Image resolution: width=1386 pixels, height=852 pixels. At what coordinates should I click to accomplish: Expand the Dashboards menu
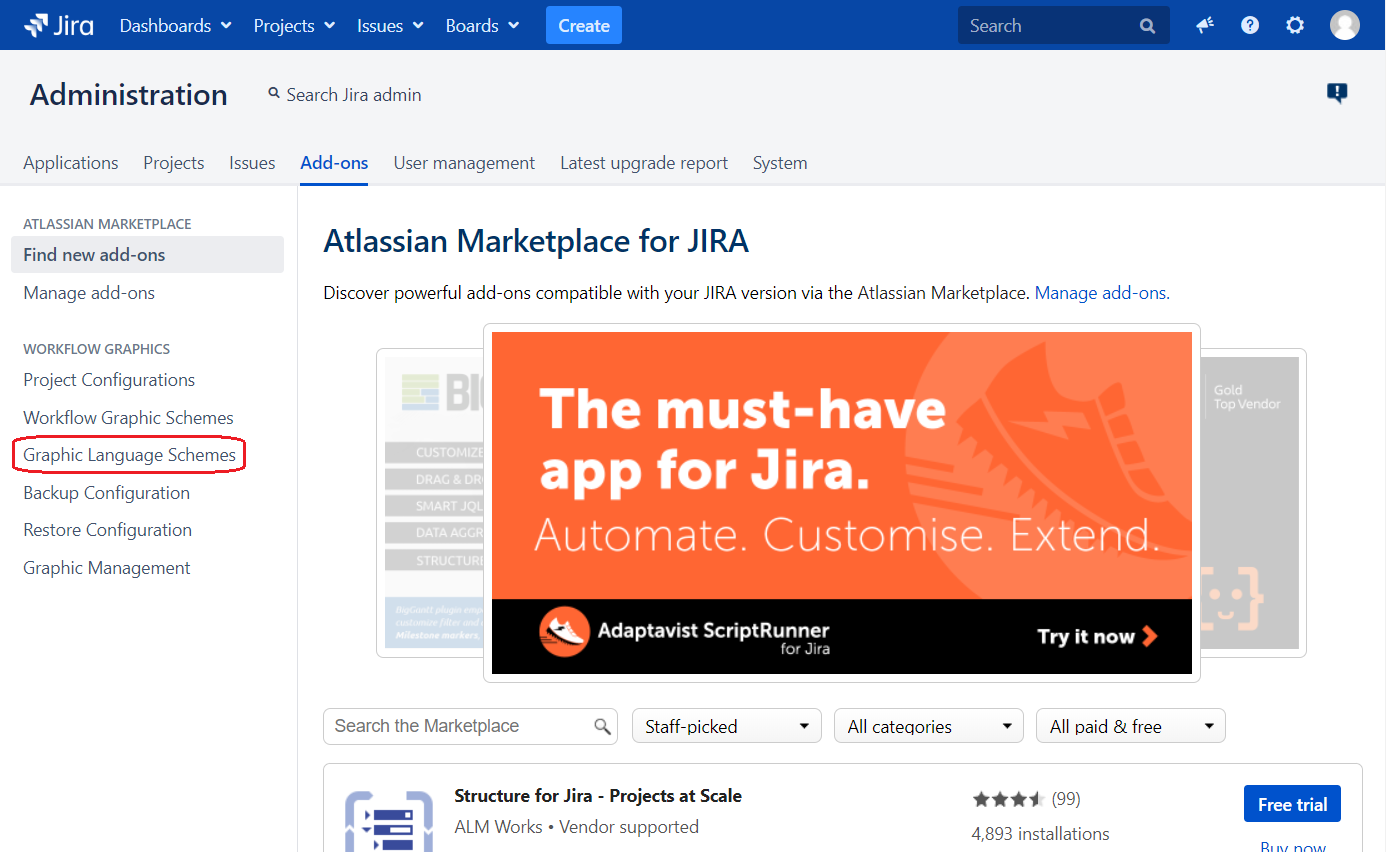[x=176, y=26]
